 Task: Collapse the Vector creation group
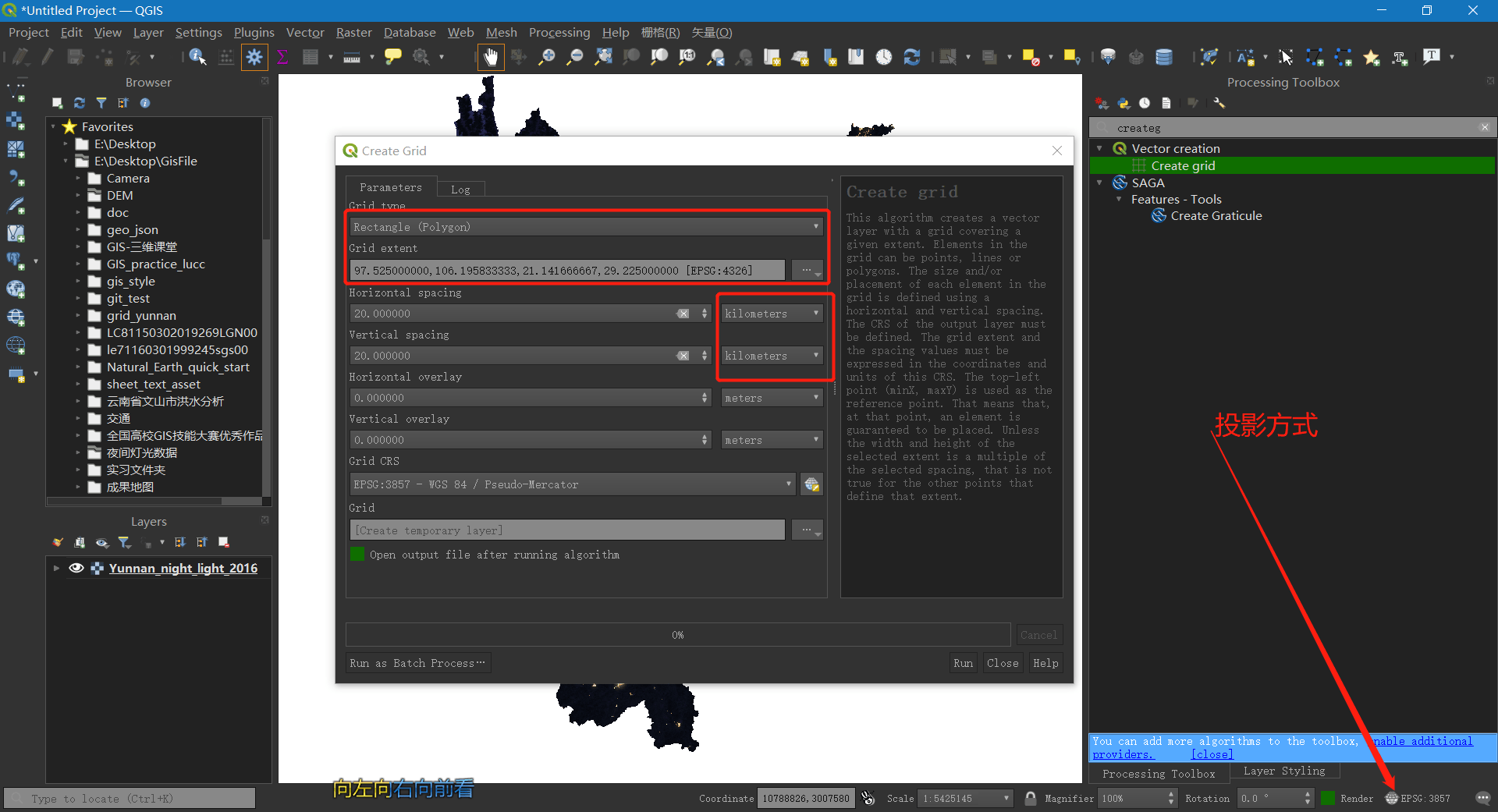point(1099,148)
